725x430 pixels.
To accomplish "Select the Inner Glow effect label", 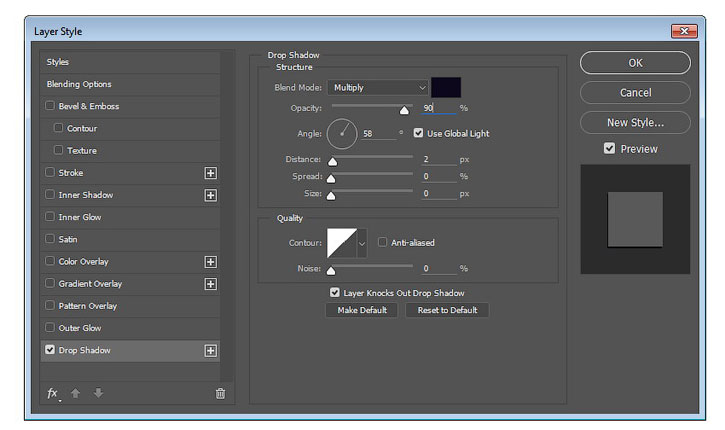I will coord(80,217).
